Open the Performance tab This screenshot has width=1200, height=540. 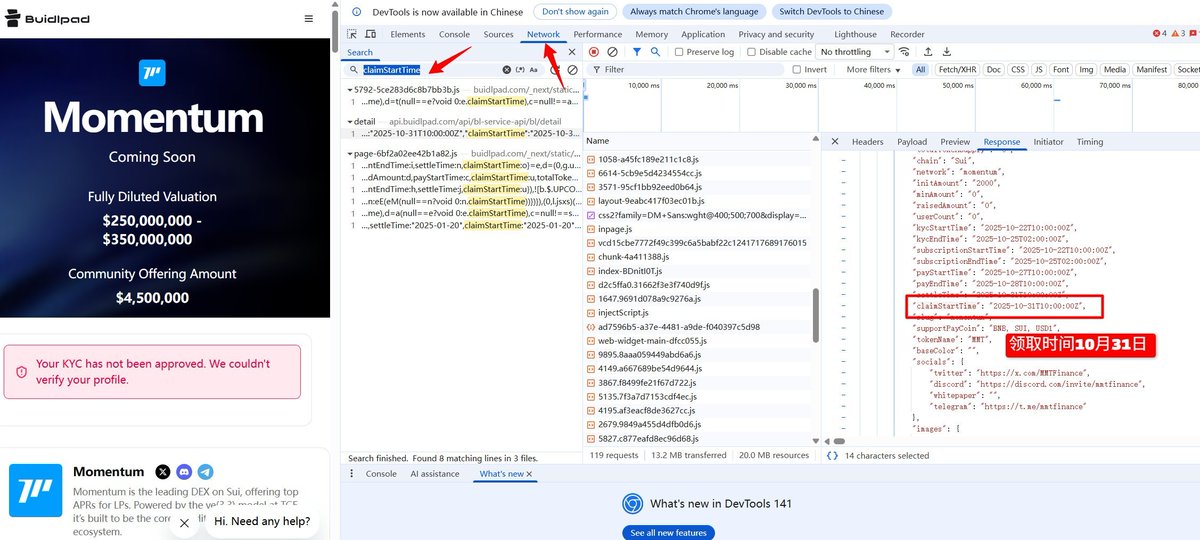(x=598, y=34)
